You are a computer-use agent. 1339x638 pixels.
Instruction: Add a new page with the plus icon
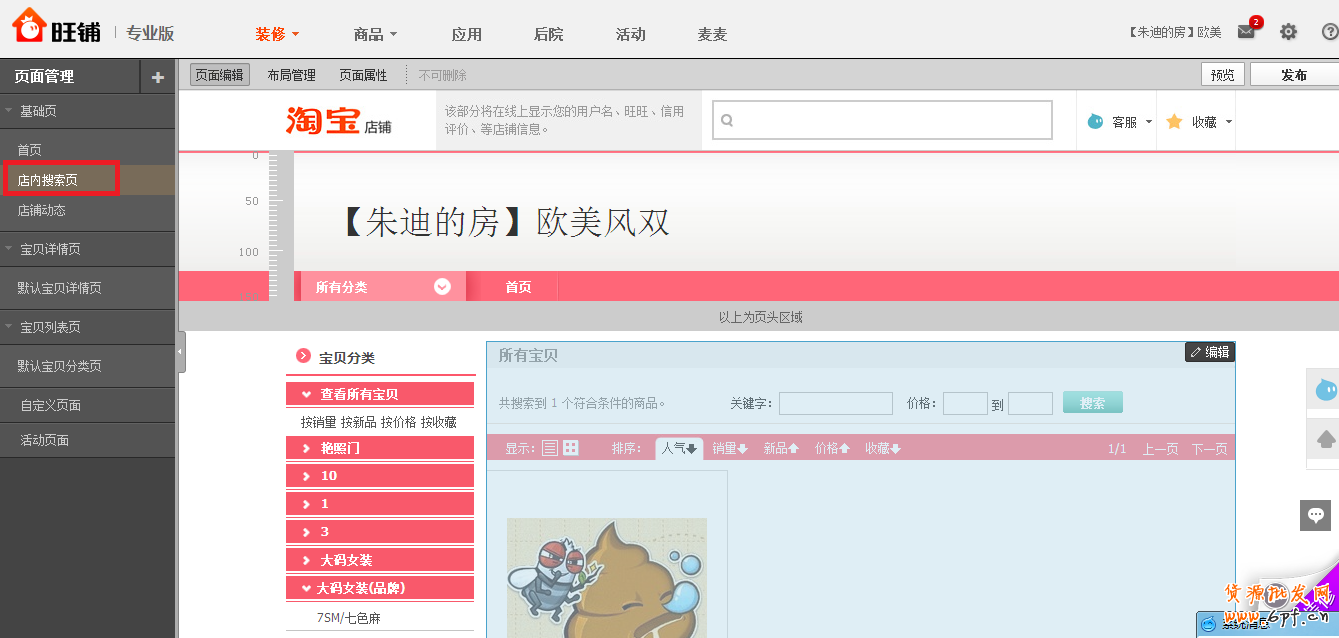click(x=158, y=75)
